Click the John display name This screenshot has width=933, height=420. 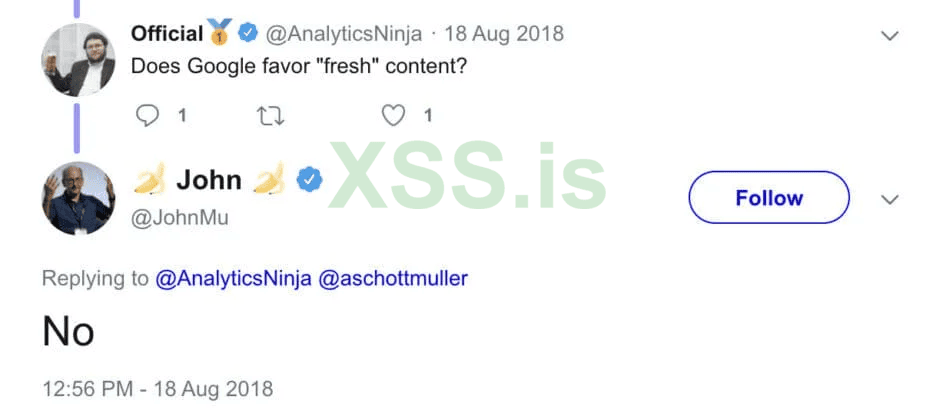[208, 180]
